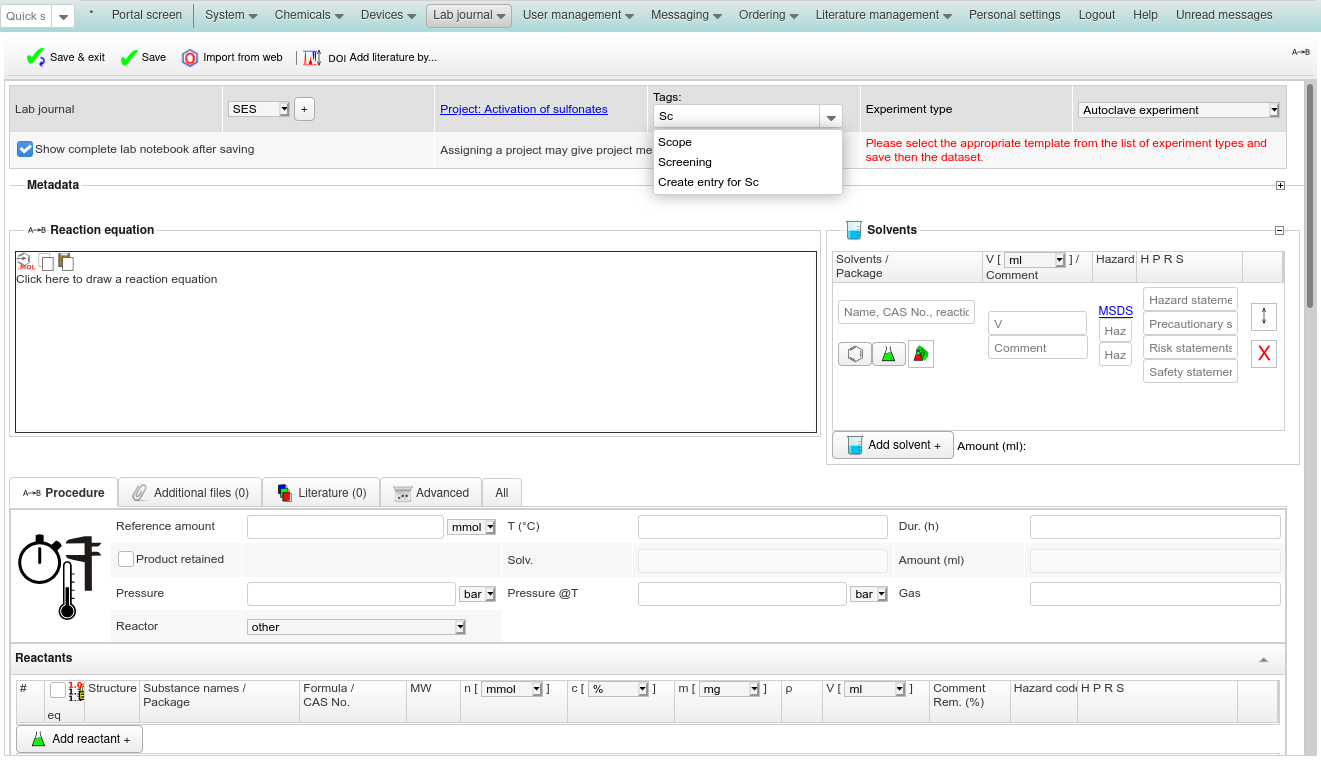
Task: Open the Pressure @T bar unit dropdown
Action: pyautogui.click(x=869, y=594)
